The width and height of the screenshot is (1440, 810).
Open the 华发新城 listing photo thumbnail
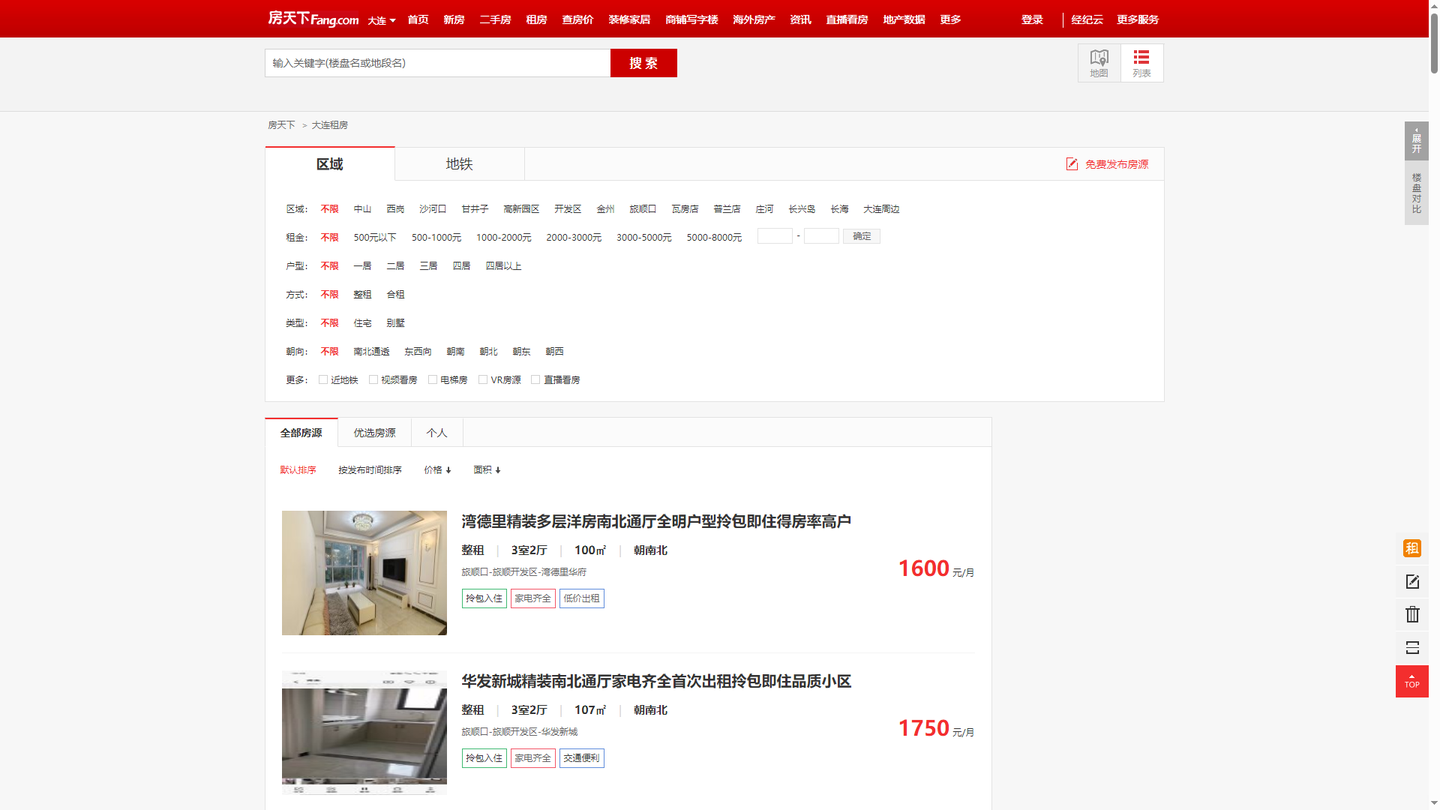pyautogui.click(x=364, y=733)
